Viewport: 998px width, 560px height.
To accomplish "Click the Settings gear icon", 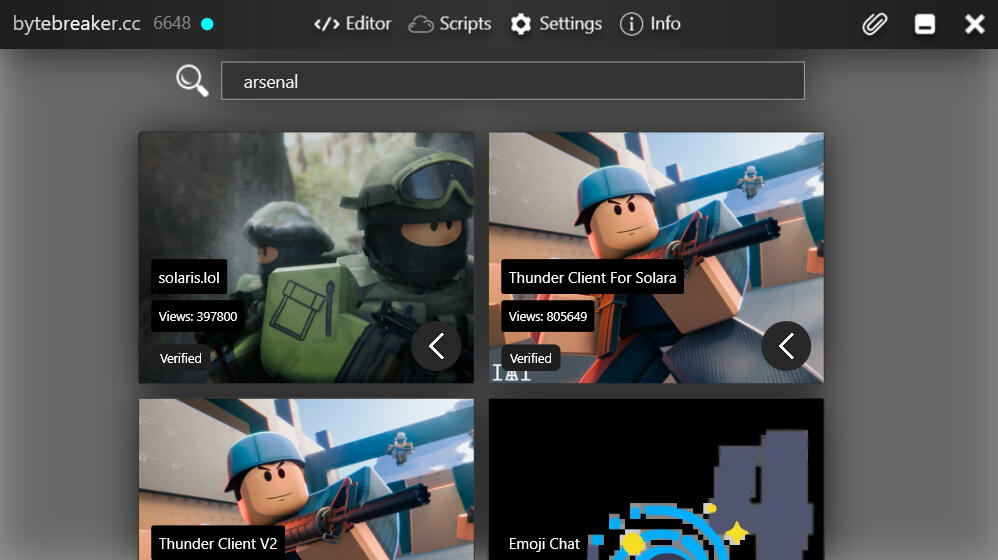I will tap(521, 24).
